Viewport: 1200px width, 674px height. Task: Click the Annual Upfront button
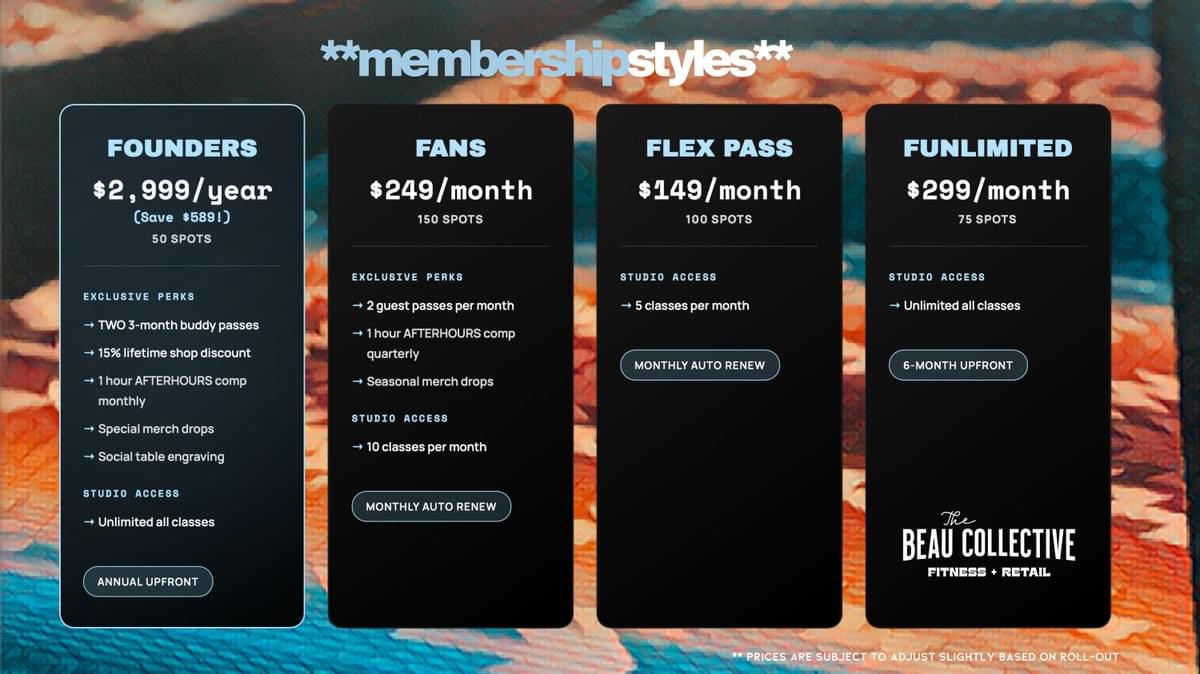(148, 582)
